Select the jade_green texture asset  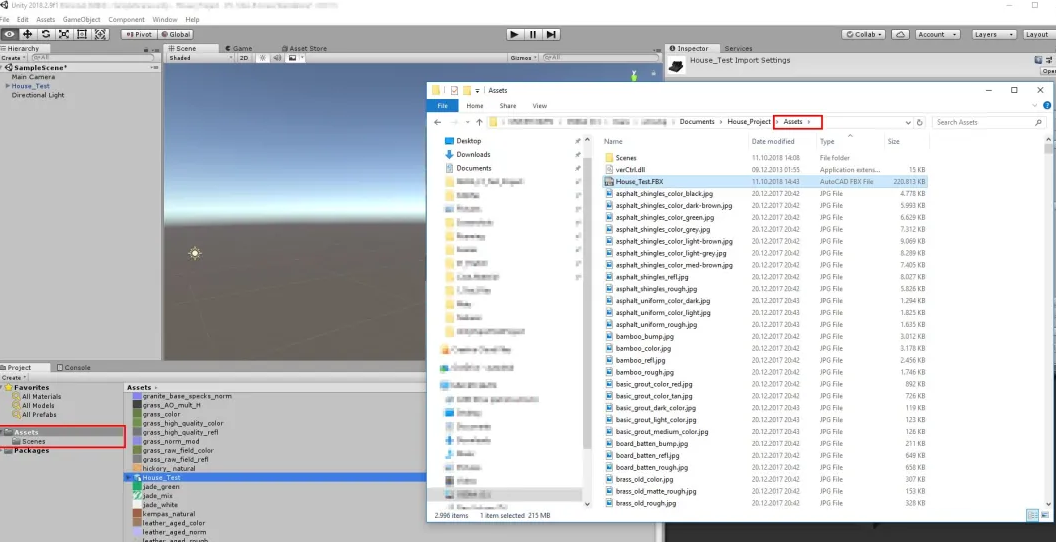(160, 487)
